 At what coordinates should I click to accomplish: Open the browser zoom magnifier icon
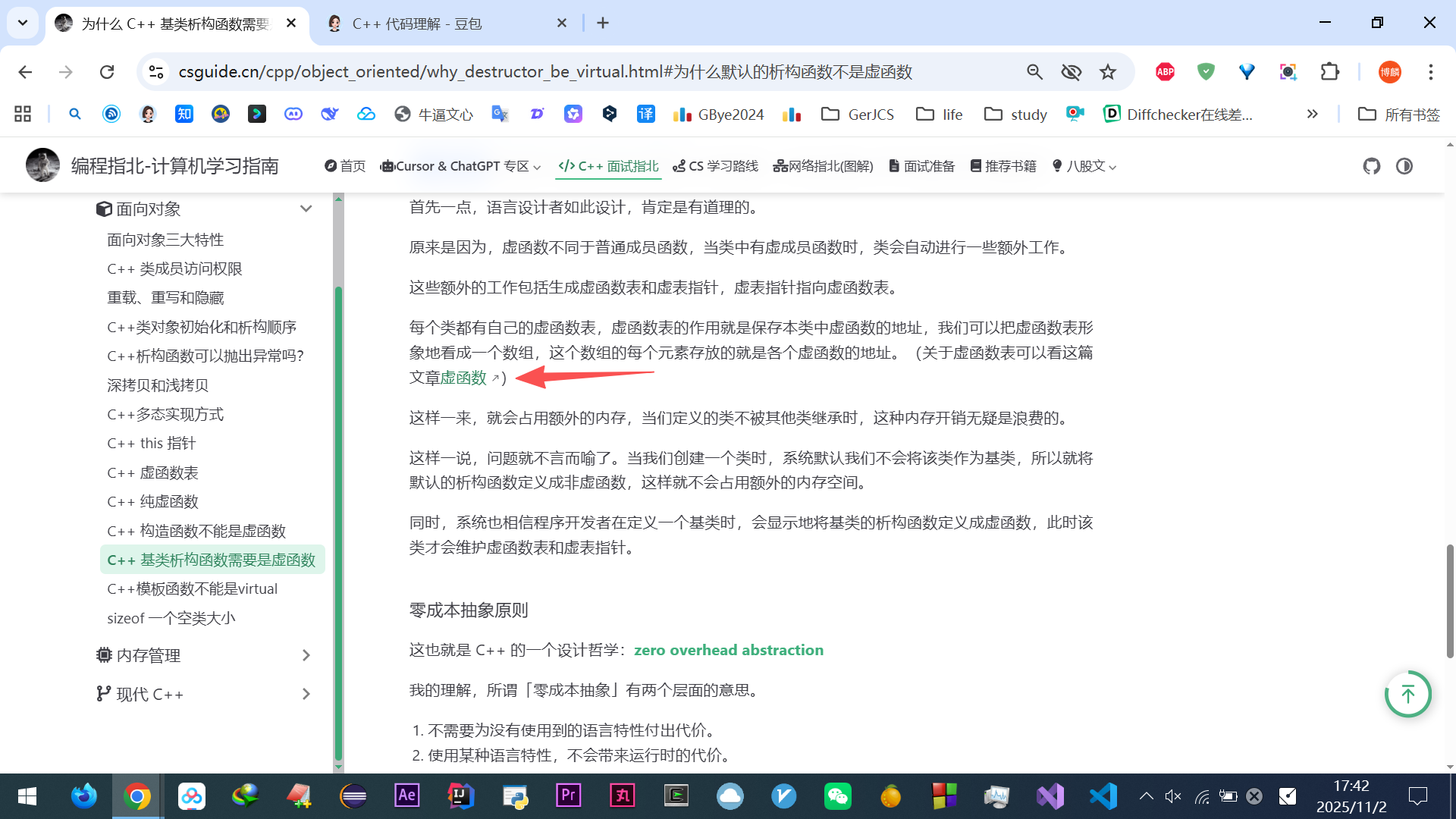1034,72
